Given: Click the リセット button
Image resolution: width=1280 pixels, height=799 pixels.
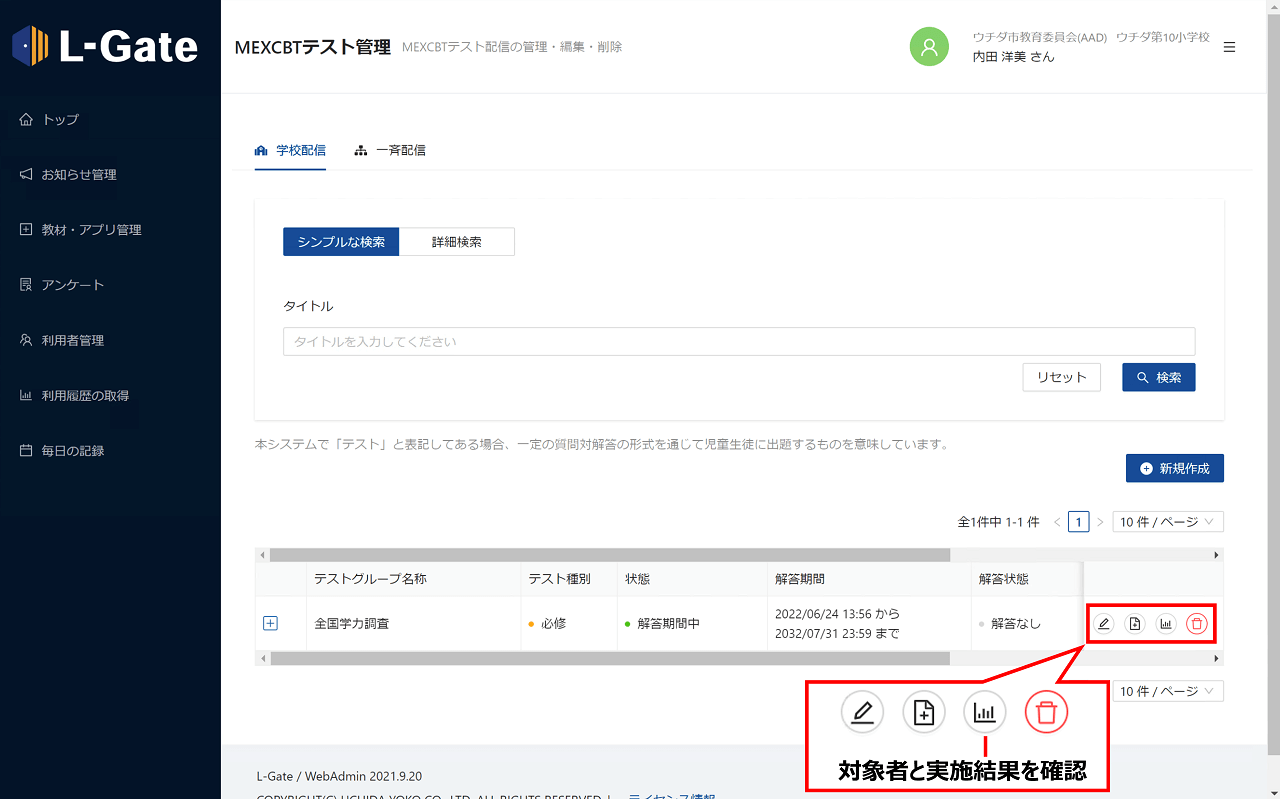Looking at the screenshot, I should [x=1061, y=377].
